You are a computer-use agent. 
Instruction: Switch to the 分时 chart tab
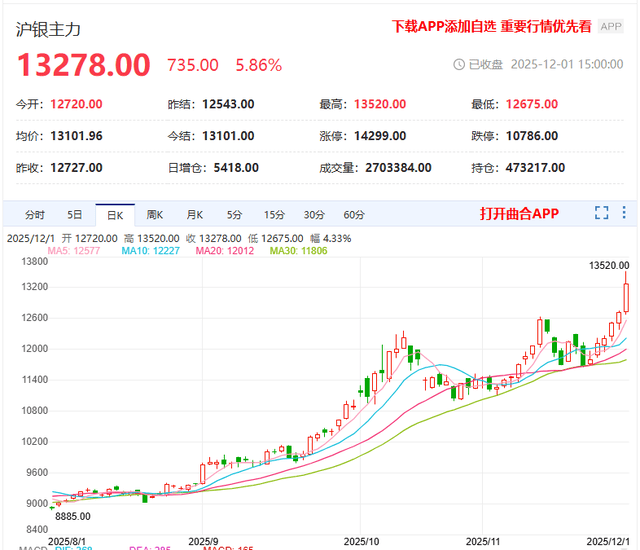[x=35, y=214]
